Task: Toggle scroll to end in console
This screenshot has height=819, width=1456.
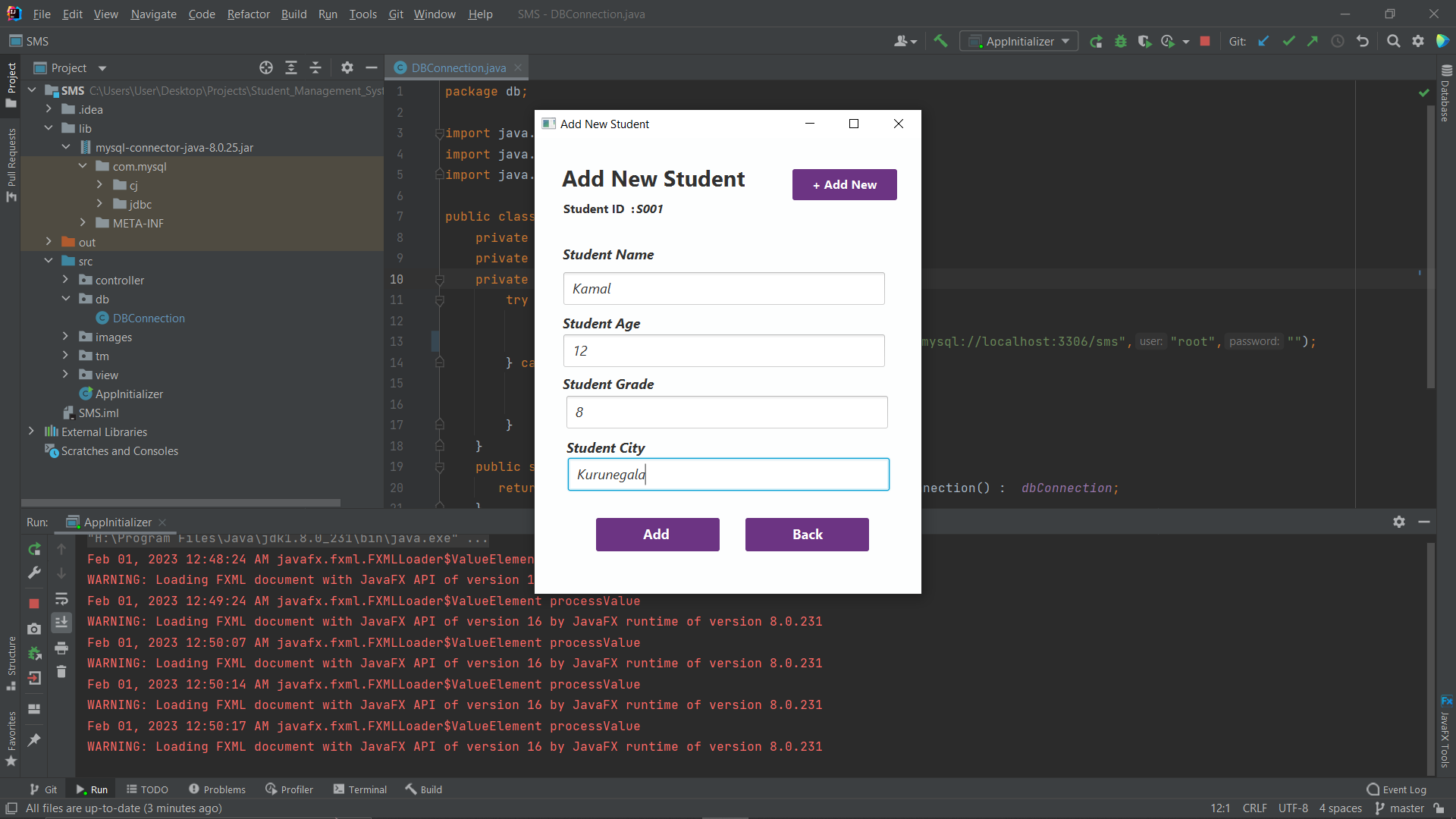Action: 61,623
